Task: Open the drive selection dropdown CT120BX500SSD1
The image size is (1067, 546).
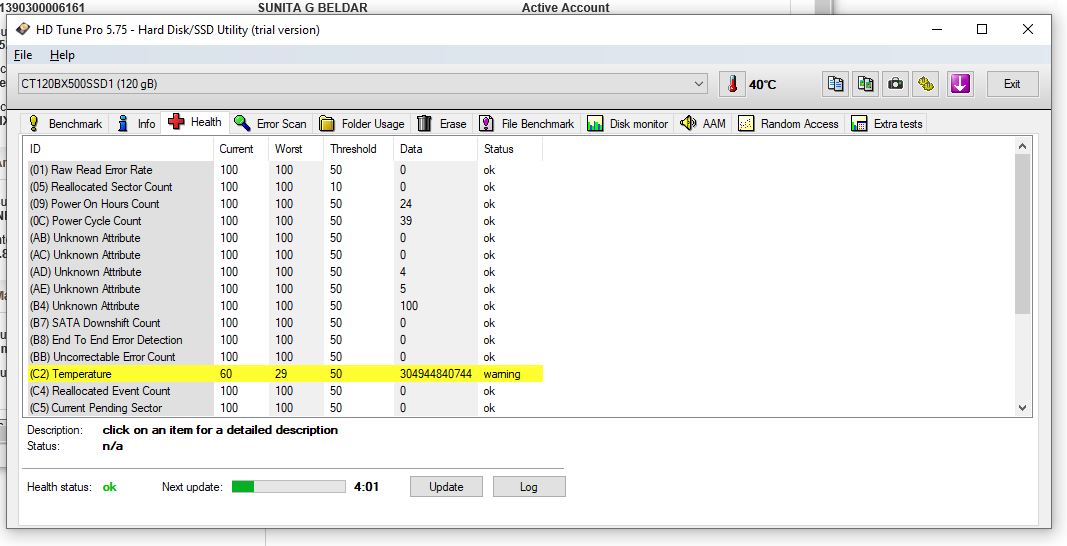Action: pyautogui.click(x=363, y=84)
